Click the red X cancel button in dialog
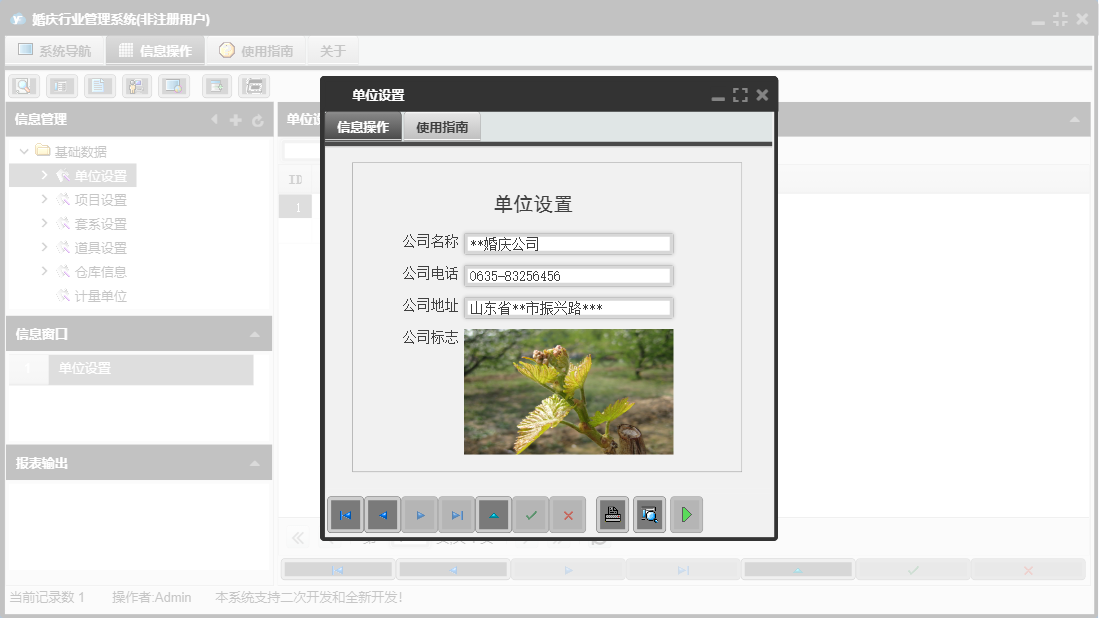The image size is (1099, 618). (568, 515)
